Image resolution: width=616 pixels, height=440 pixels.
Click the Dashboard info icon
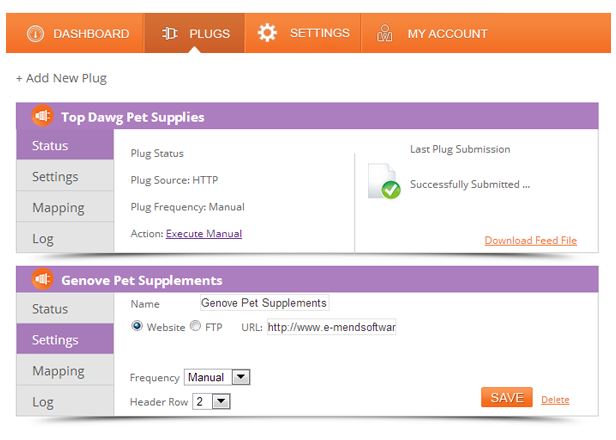pos(36,33)
